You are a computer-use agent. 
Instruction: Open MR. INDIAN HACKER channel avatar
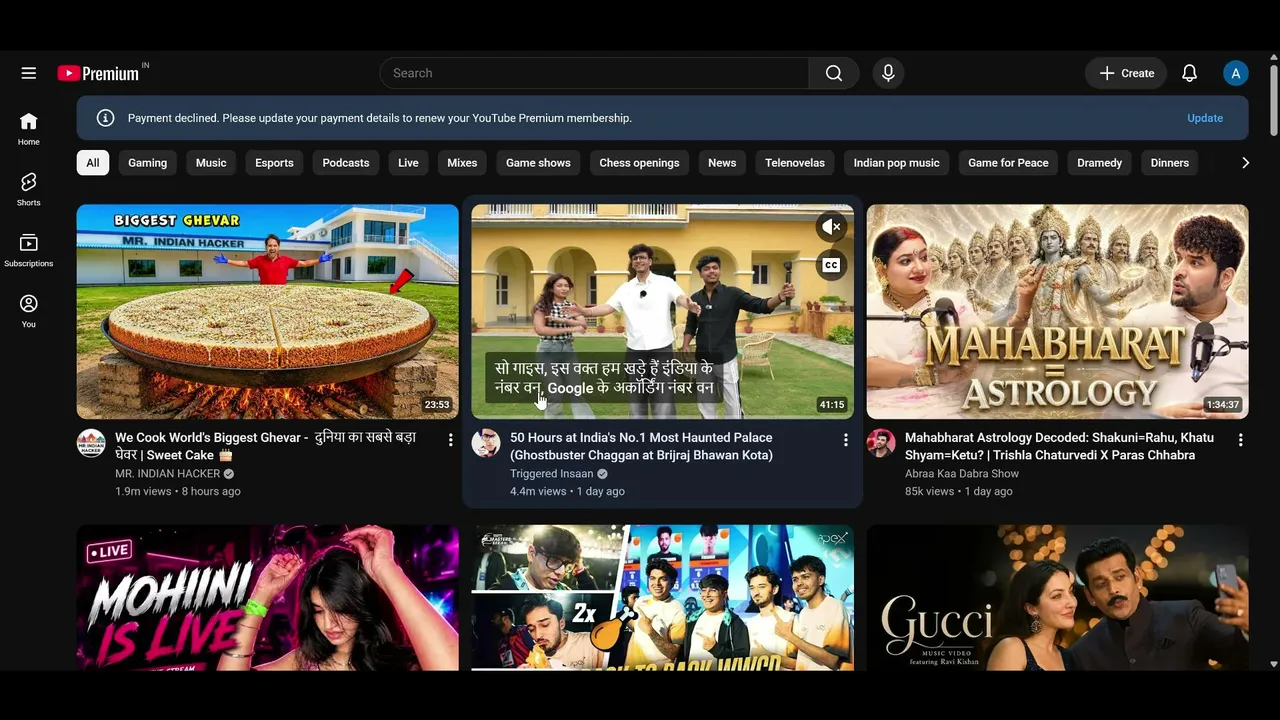[91, 443]
